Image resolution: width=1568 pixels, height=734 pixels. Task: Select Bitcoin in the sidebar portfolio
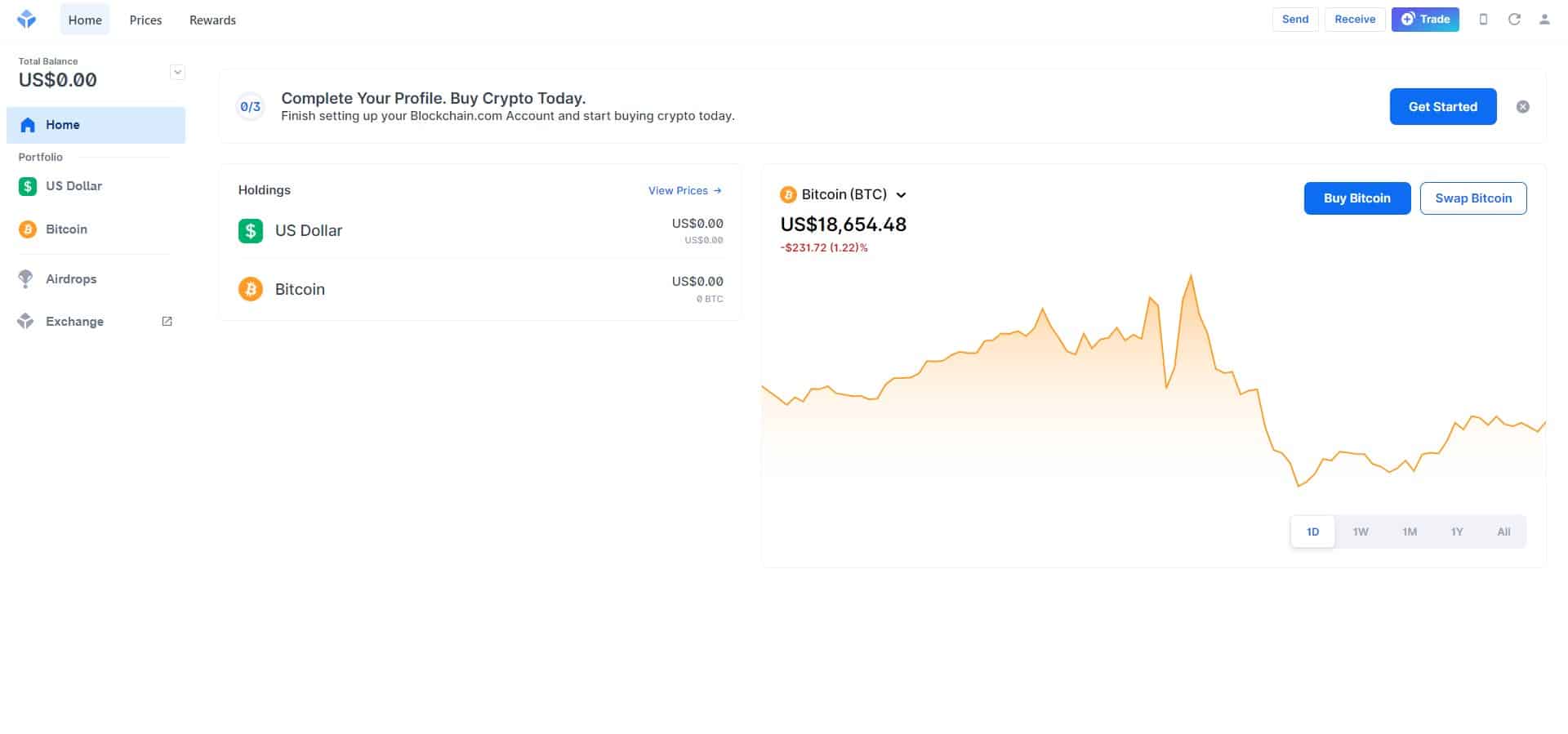pos(66,229)
